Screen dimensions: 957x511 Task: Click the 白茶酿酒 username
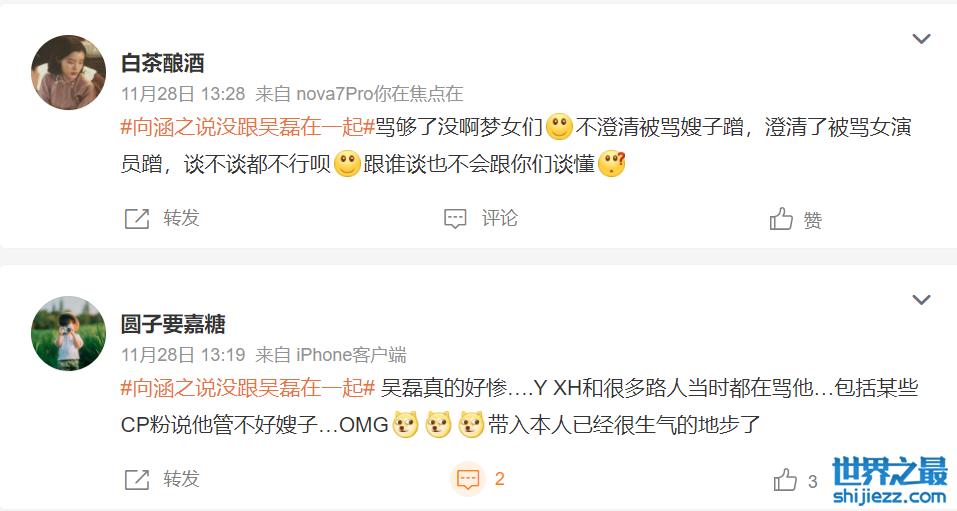point(162,63)
